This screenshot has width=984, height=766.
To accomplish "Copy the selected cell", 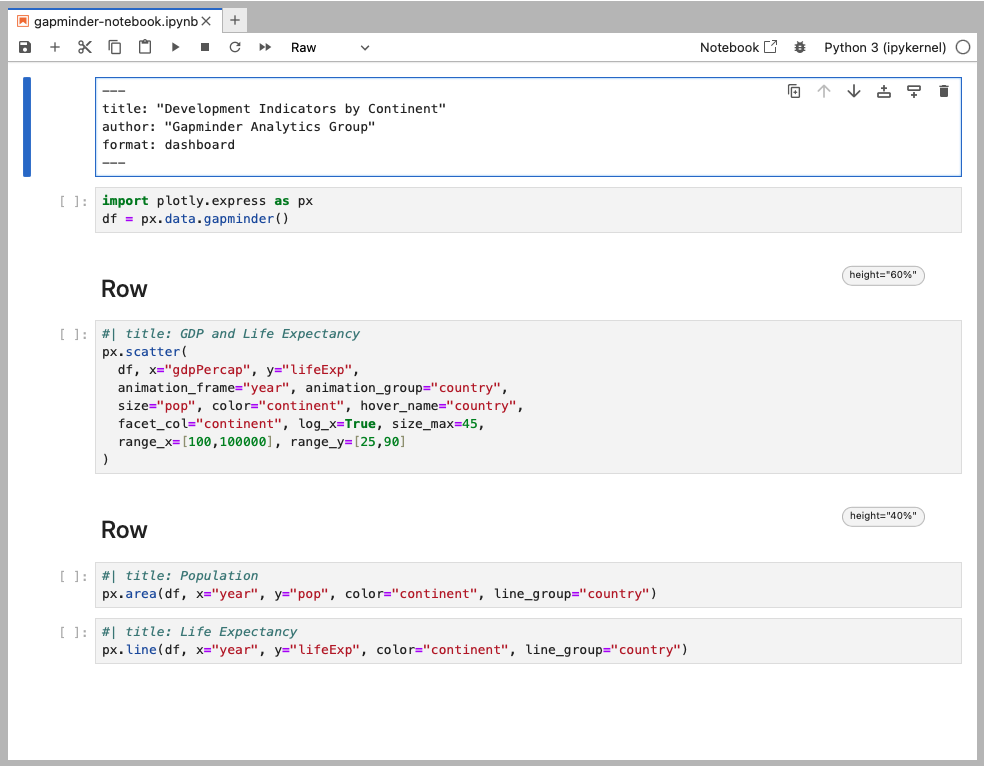I will (x=114, y=47).
